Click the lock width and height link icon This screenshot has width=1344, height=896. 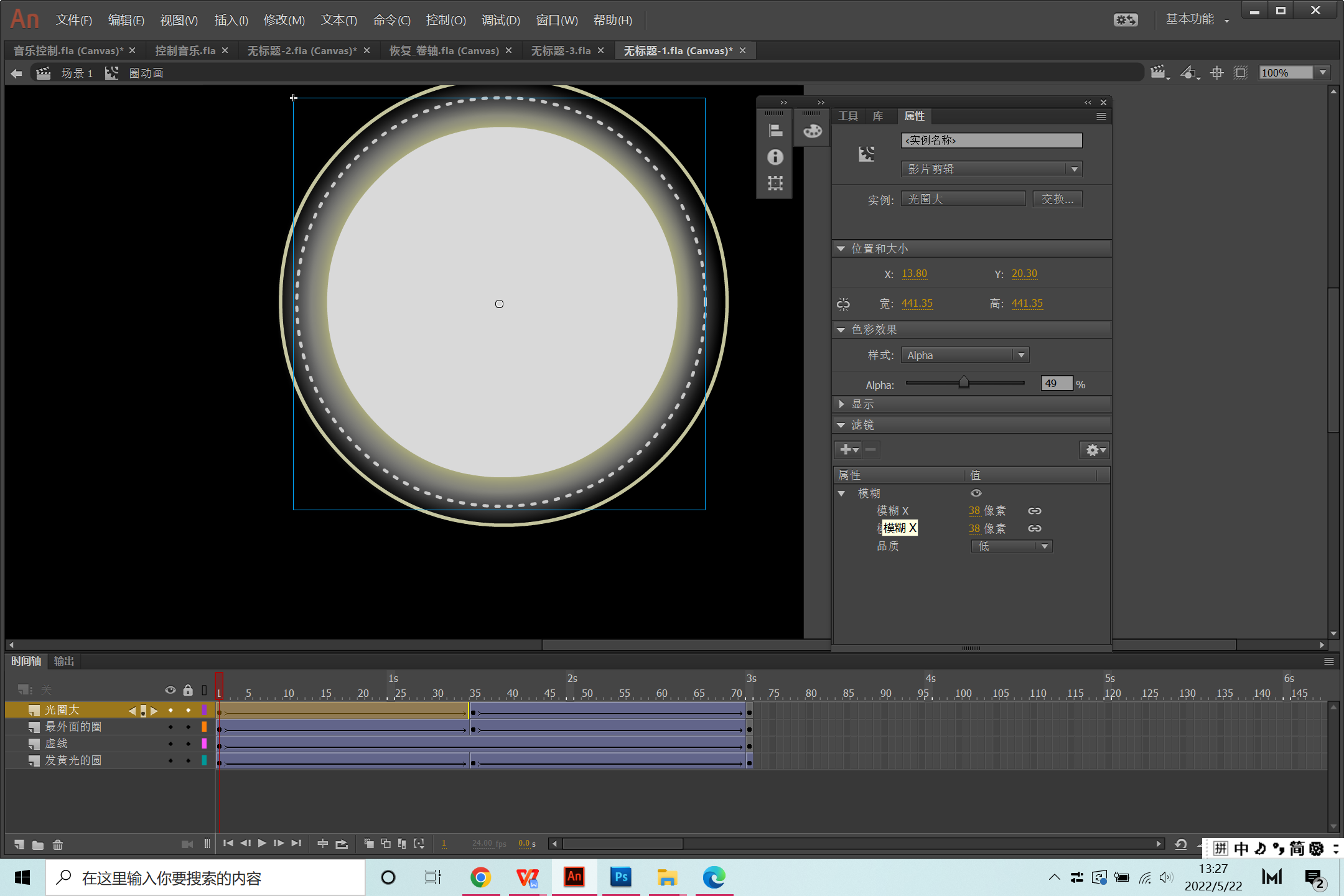point(843,304)
